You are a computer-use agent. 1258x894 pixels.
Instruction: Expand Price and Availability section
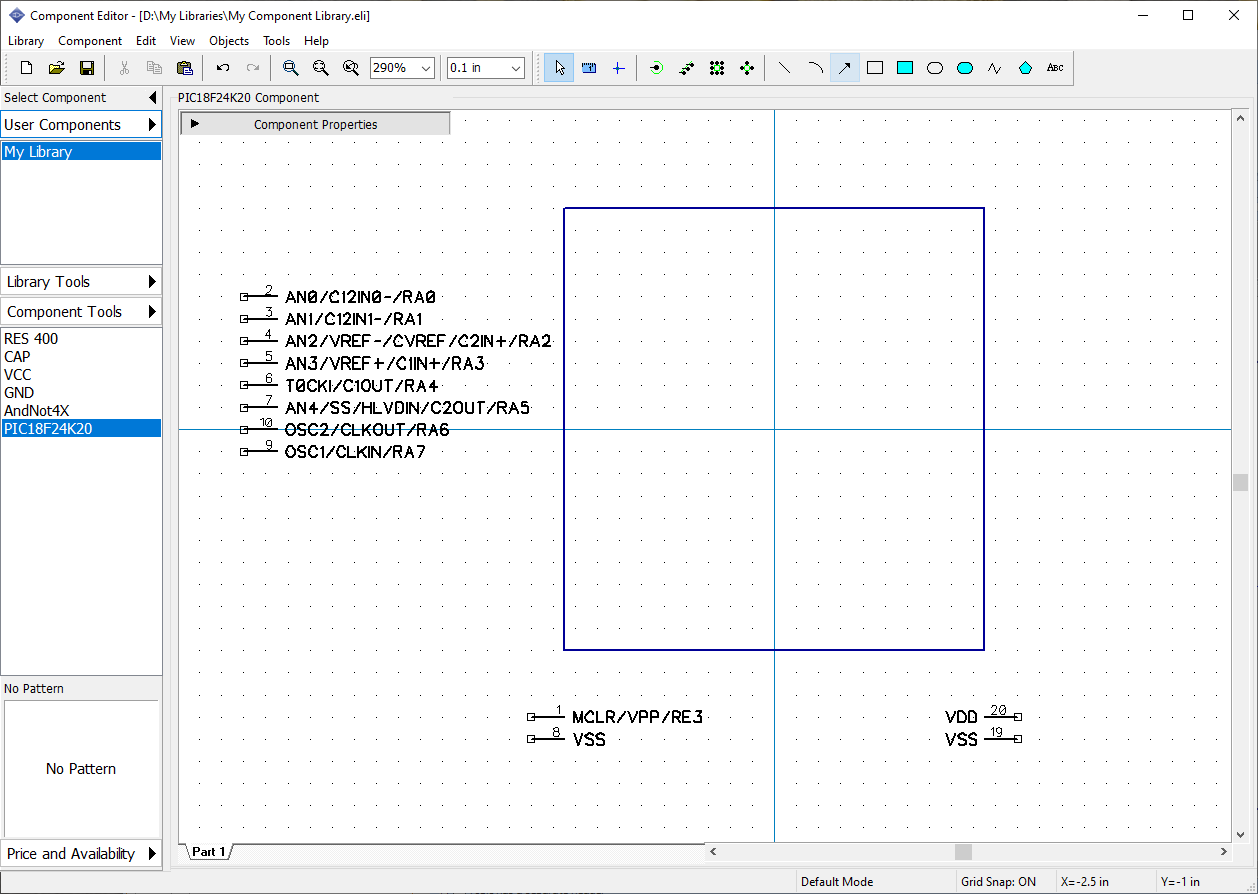81,854
